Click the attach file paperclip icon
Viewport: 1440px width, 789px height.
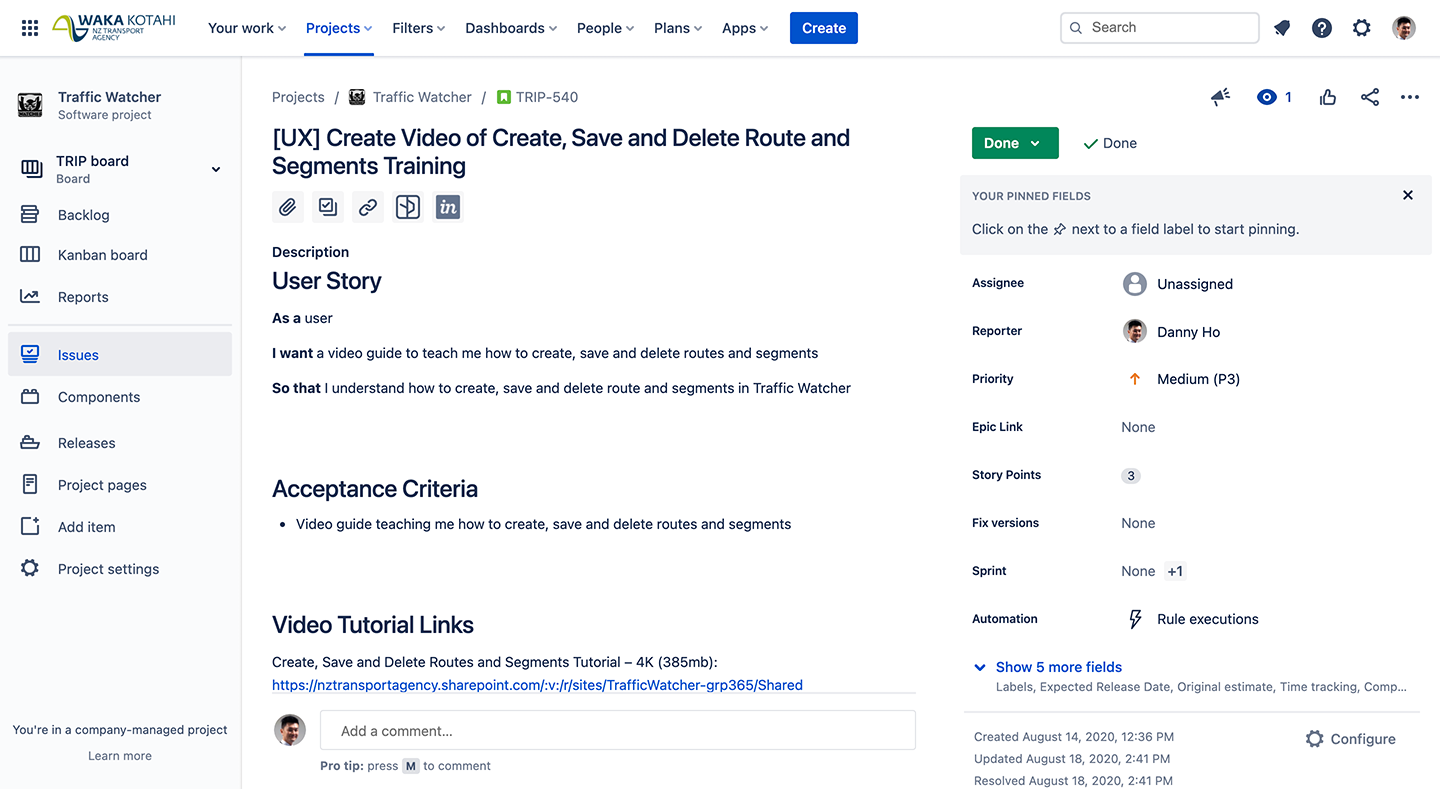pyautogui.click(x=288, y=207)
